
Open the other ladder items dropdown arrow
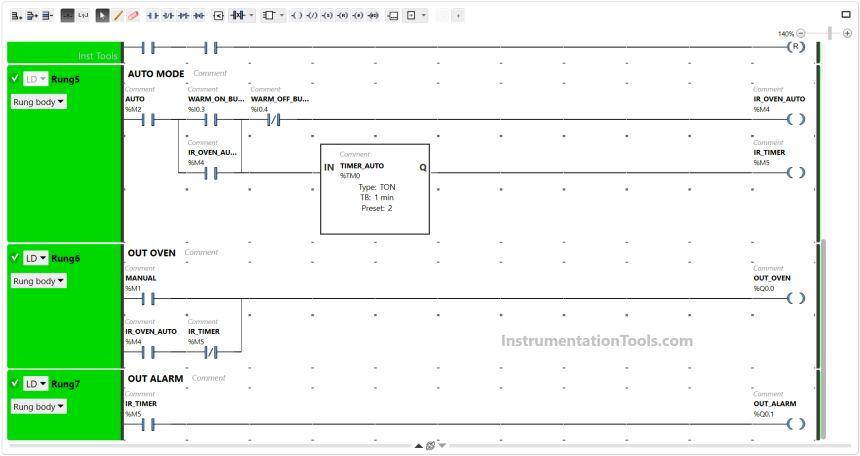coord(423,16)
